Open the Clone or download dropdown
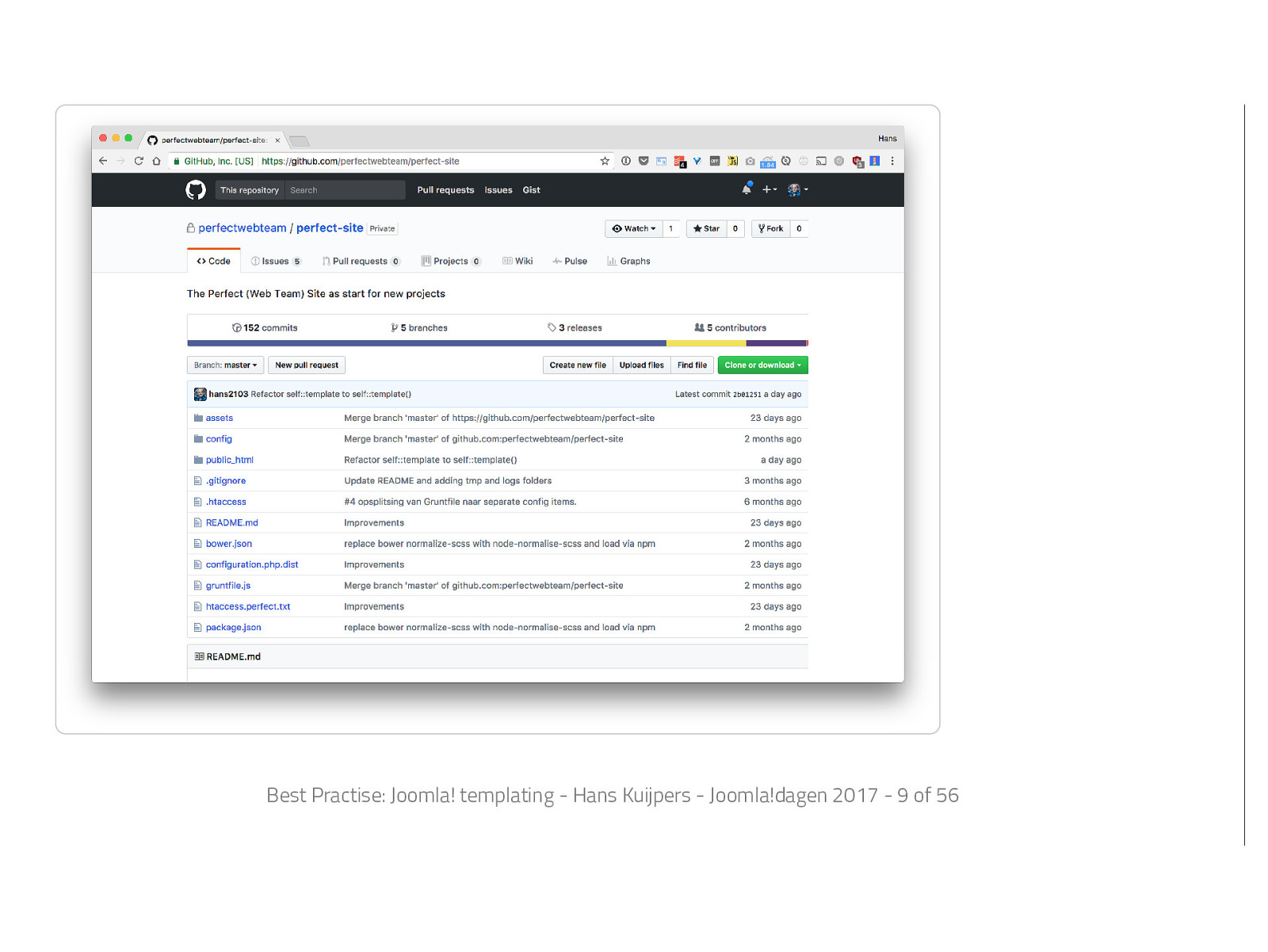Image resolution: width=1268 pixels, height=952 pixels. [762, 365]
